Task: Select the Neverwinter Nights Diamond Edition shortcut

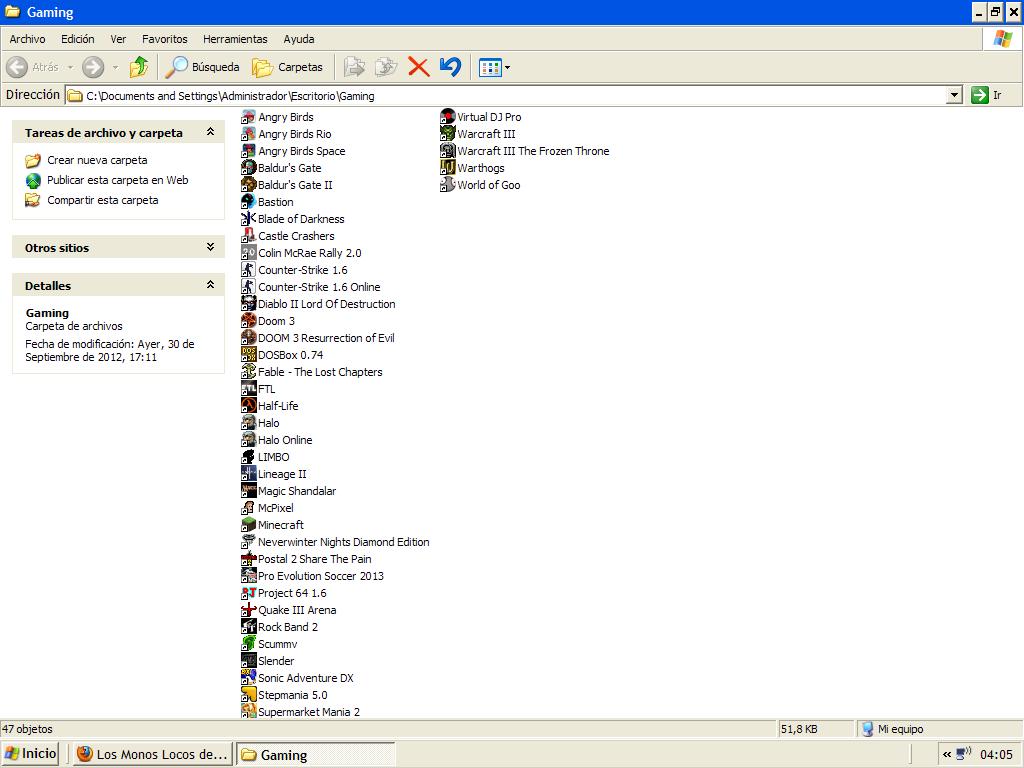Action: 335,542
